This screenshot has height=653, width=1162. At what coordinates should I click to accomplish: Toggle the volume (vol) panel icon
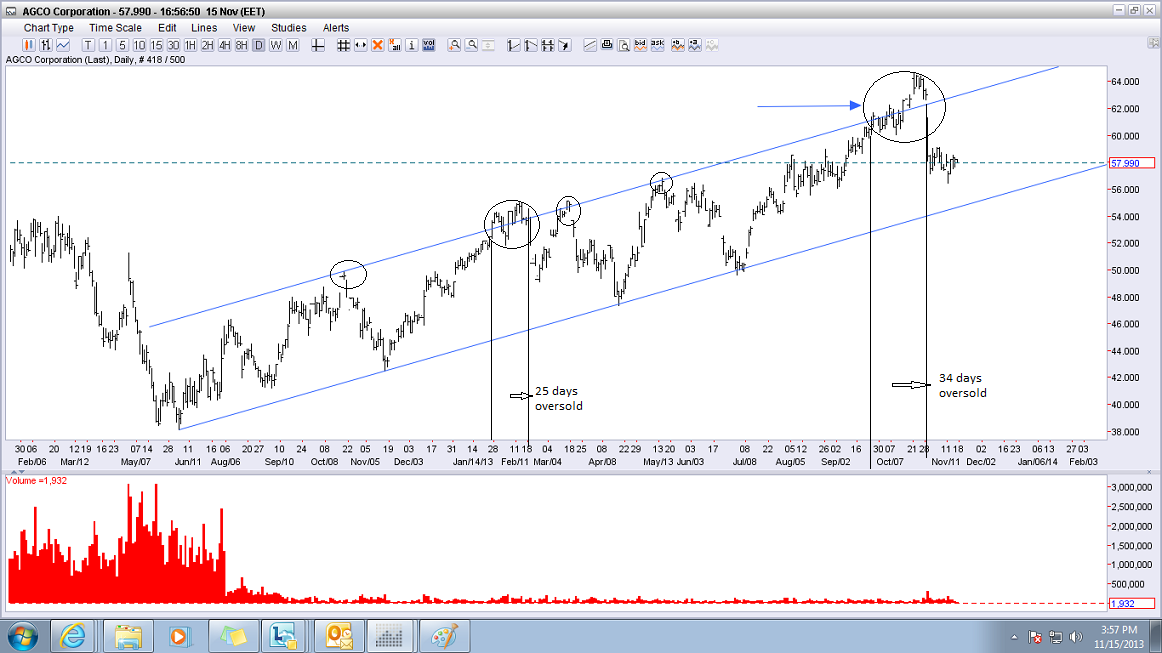[x=429, y=45]
